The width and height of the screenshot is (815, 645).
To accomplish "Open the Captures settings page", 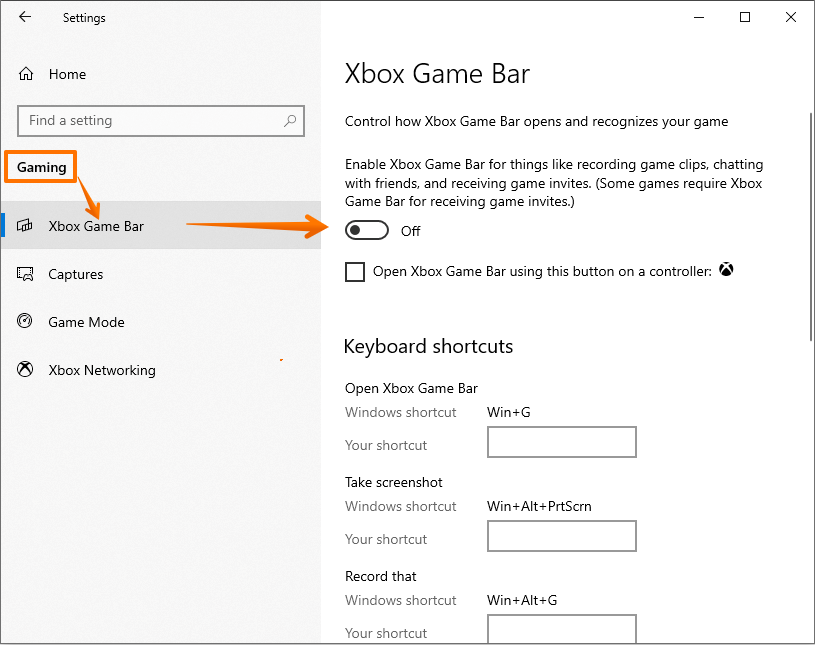I will (x=76, y=274).
